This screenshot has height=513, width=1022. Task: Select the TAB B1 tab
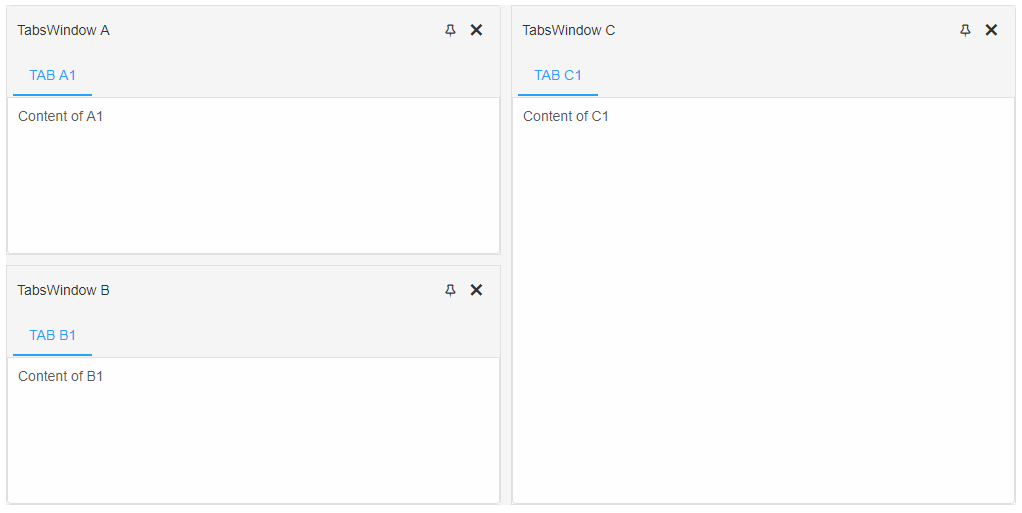coord(52,336)
